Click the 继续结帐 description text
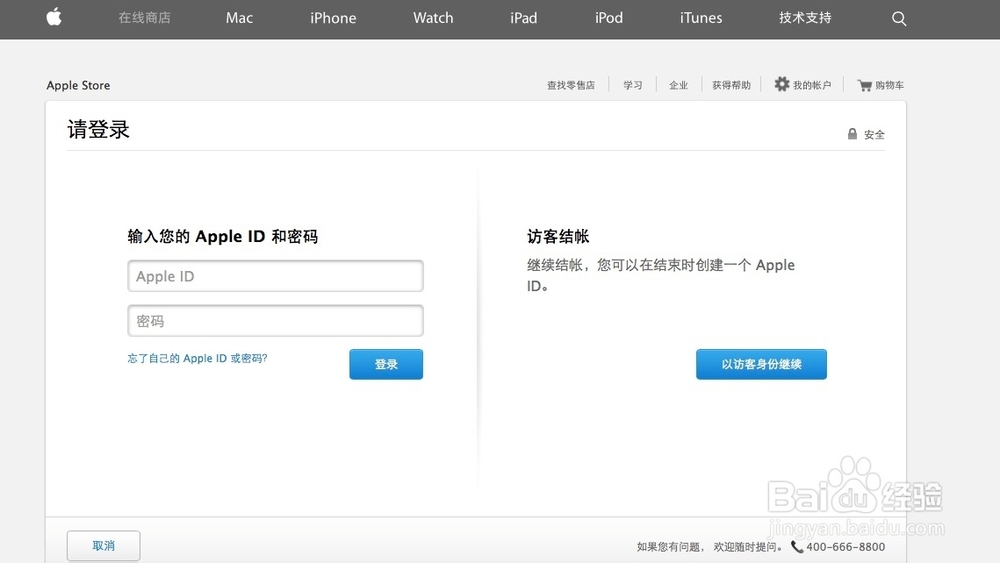The height and width of the screenshot is (563, 1000). [661, 275]
